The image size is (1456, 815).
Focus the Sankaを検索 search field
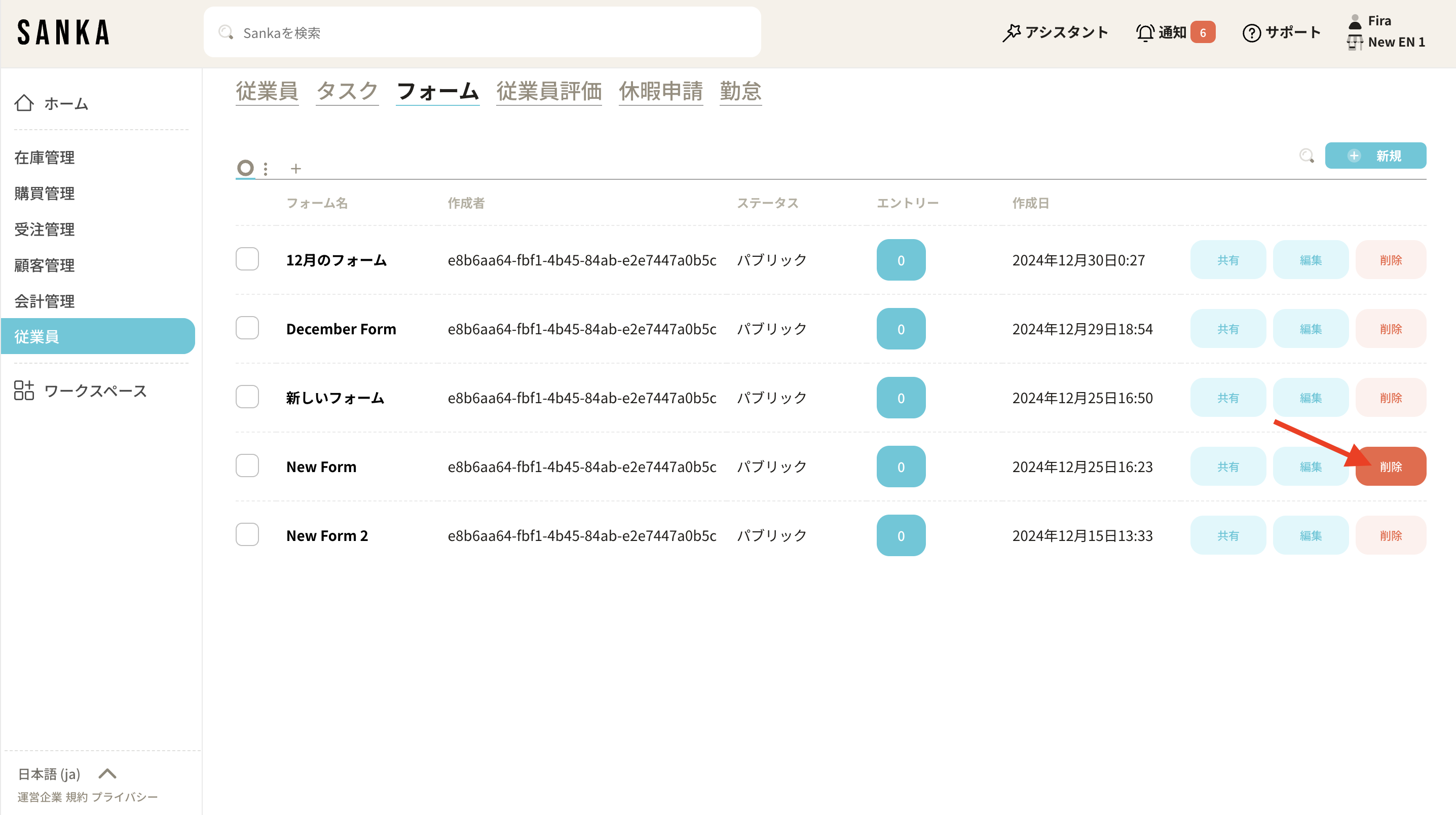point(481,33)
